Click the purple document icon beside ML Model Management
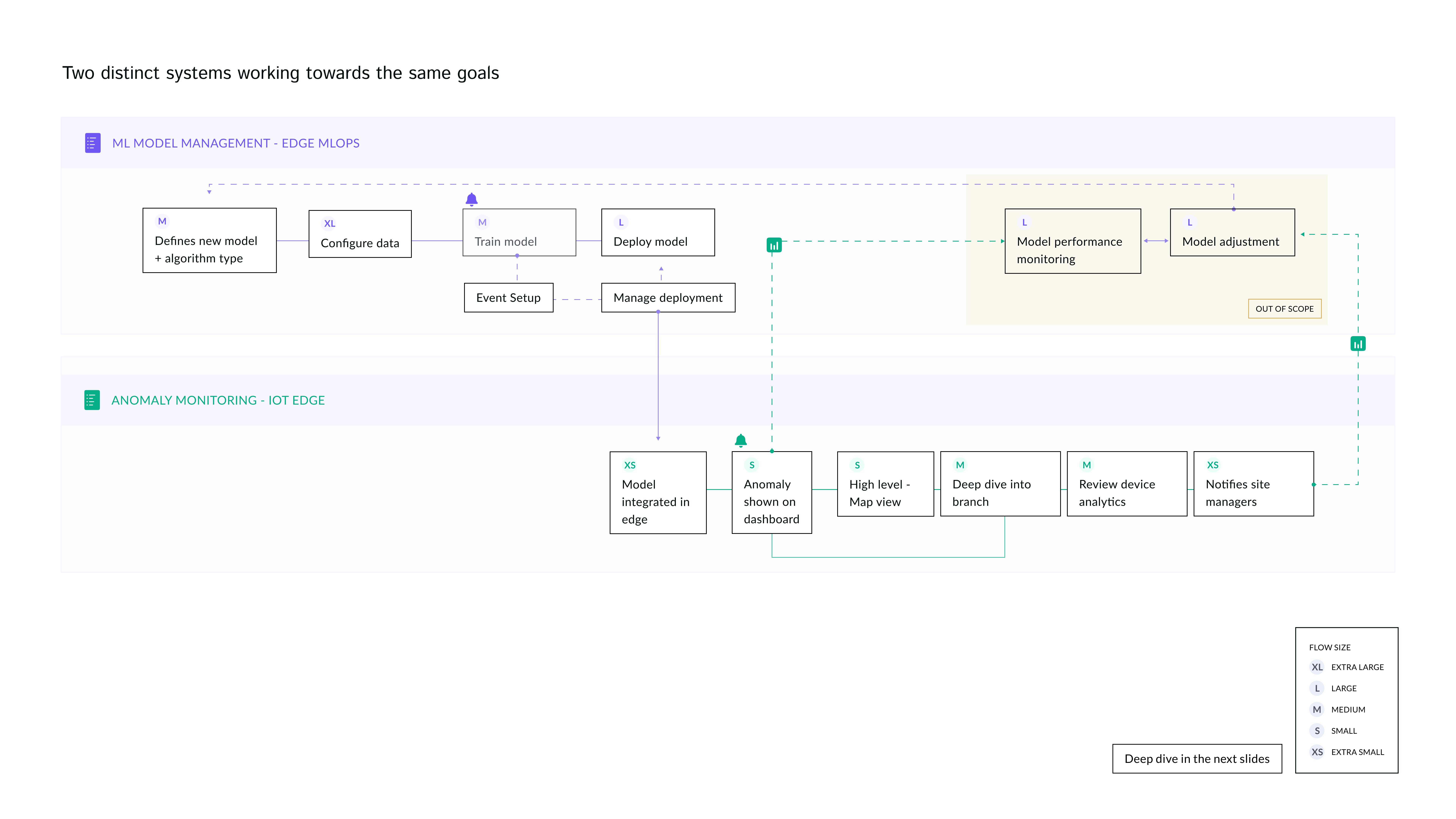The image size is (1456, 819). [x=93, y=143]
